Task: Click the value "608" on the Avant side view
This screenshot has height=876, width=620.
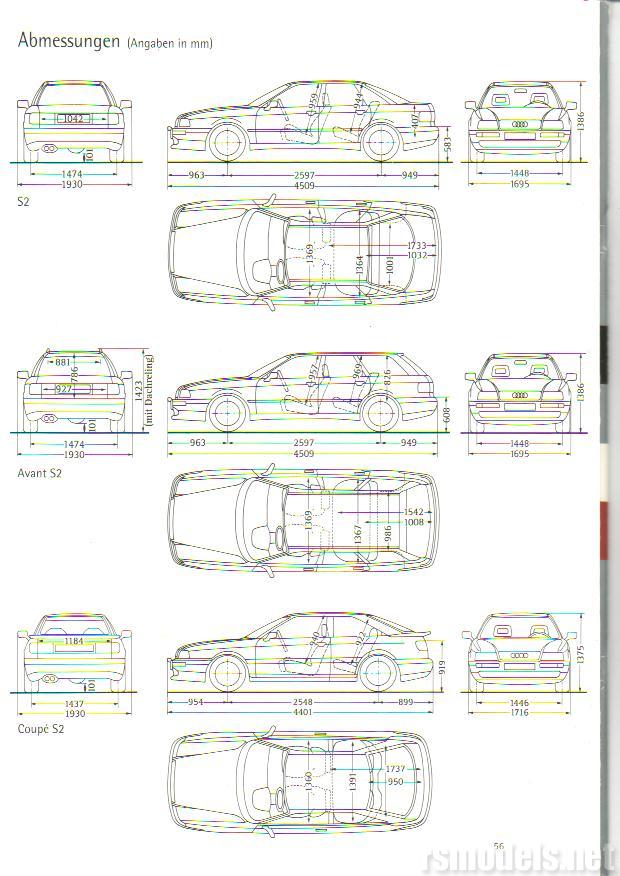Action: pyautogui.click(x=446, y=415)
